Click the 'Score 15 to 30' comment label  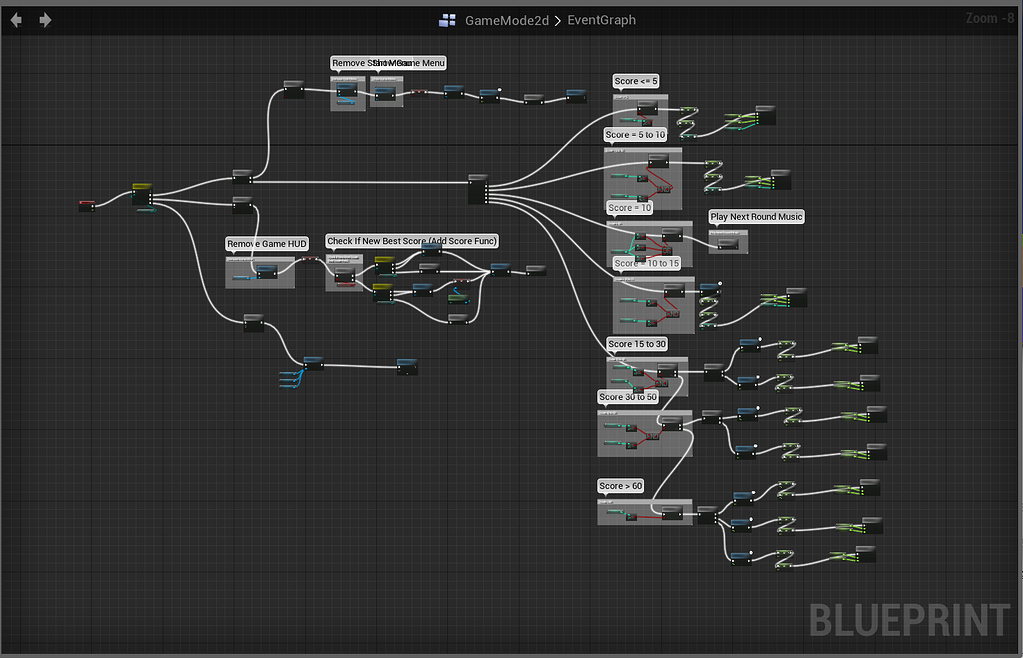637,344
